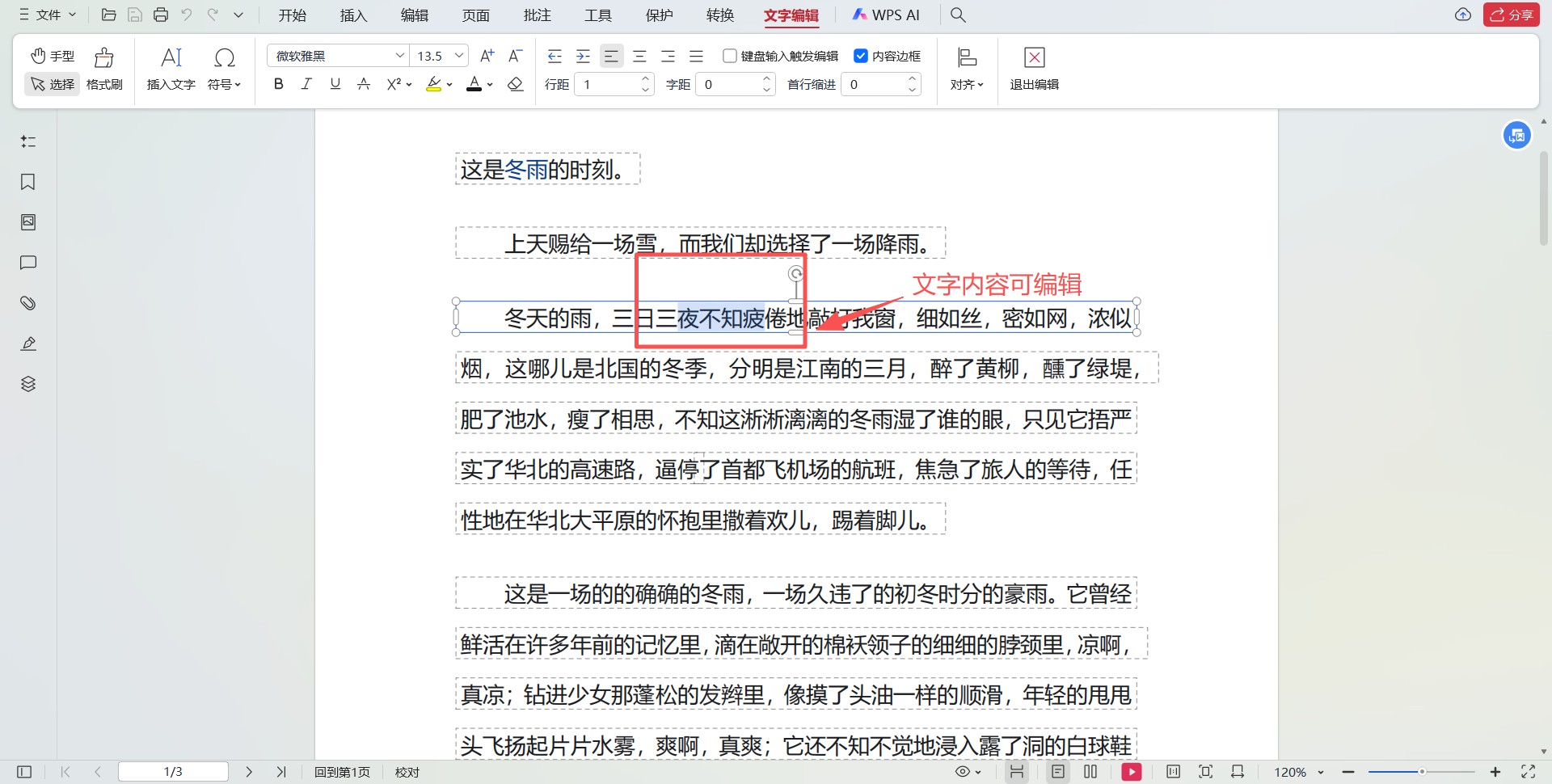Toggle bold formatting for the selected text

(x=278, y=83)
